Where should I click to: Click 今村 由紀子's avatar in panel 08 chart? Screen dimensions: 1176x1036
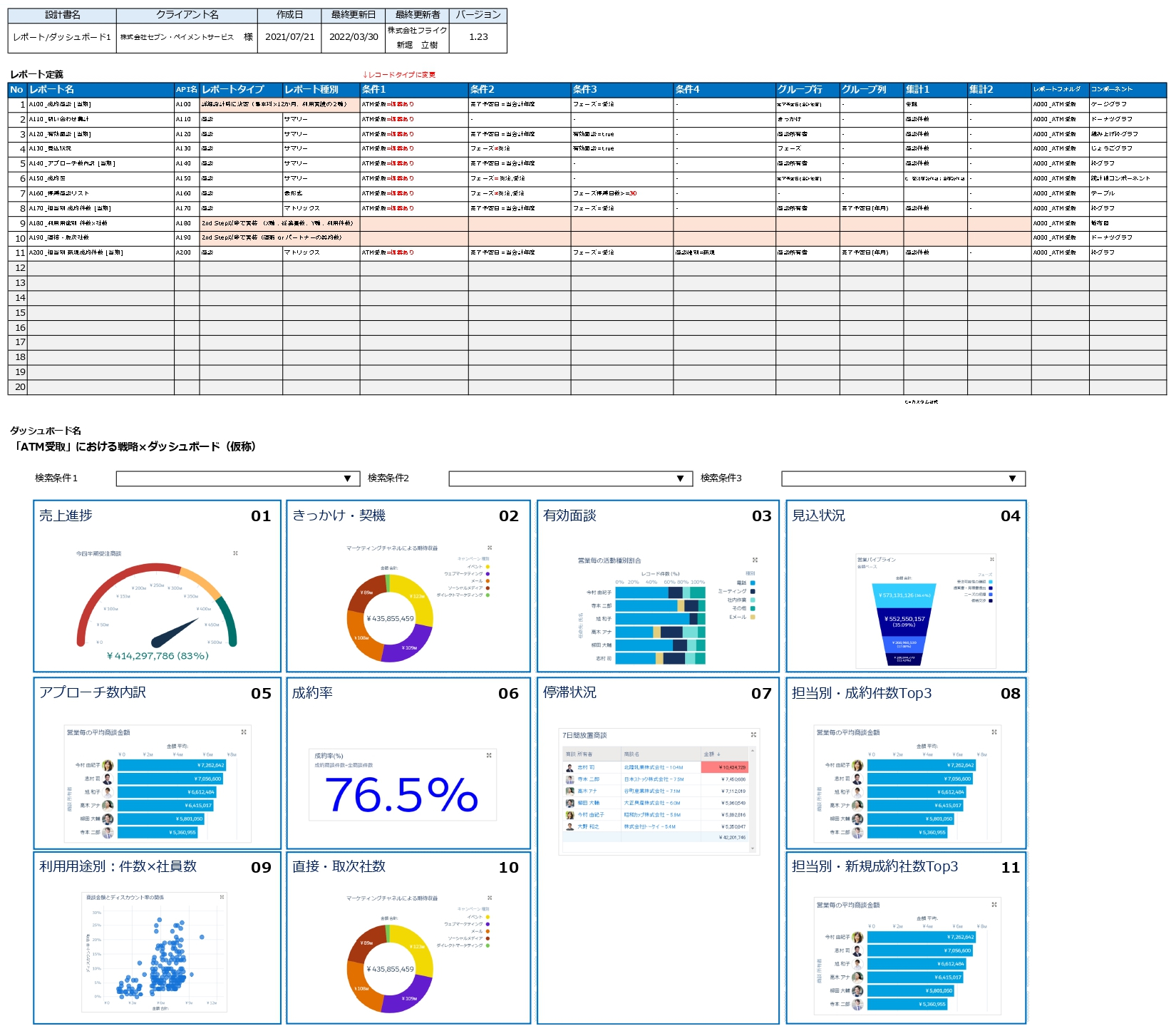pos(857,766)
